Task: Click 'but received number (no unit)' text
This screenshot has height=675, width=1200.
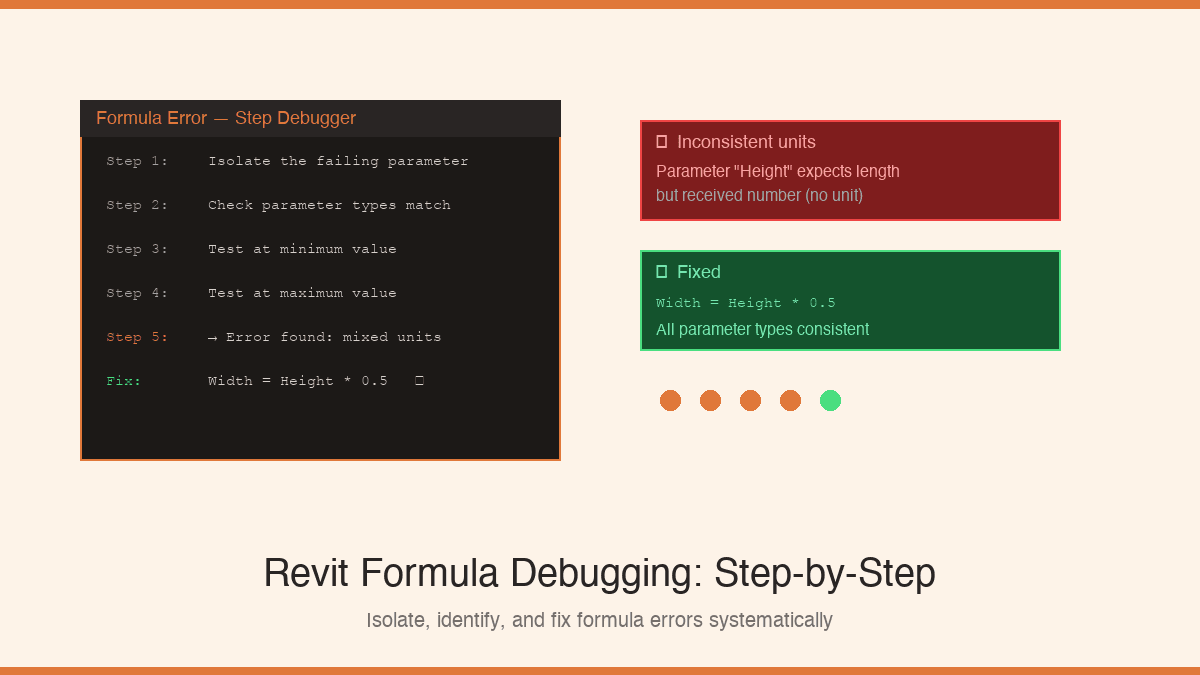Action: (759, 195)
